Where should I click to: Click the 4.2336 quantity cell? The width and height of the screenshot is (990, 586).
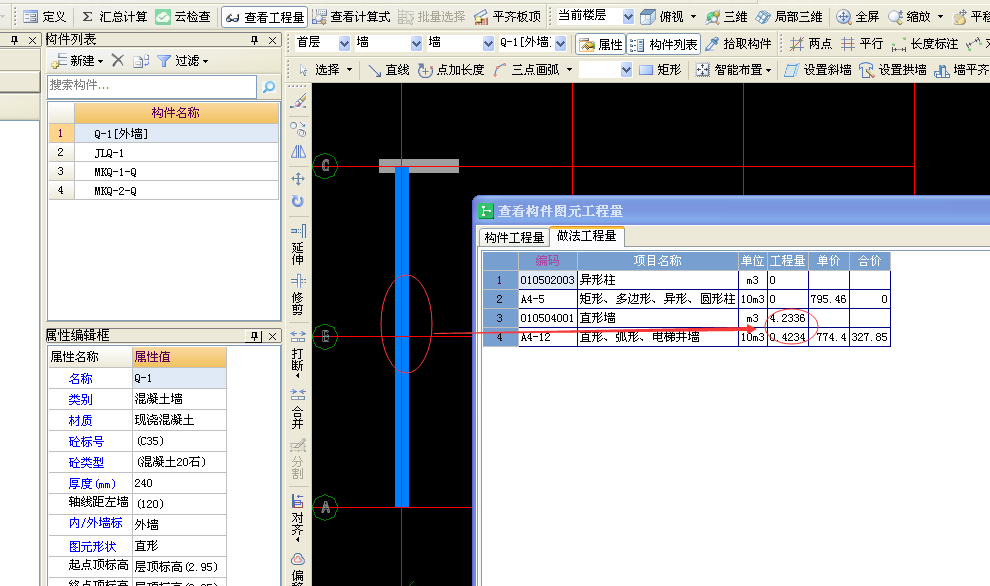click(x=787, y=318)
